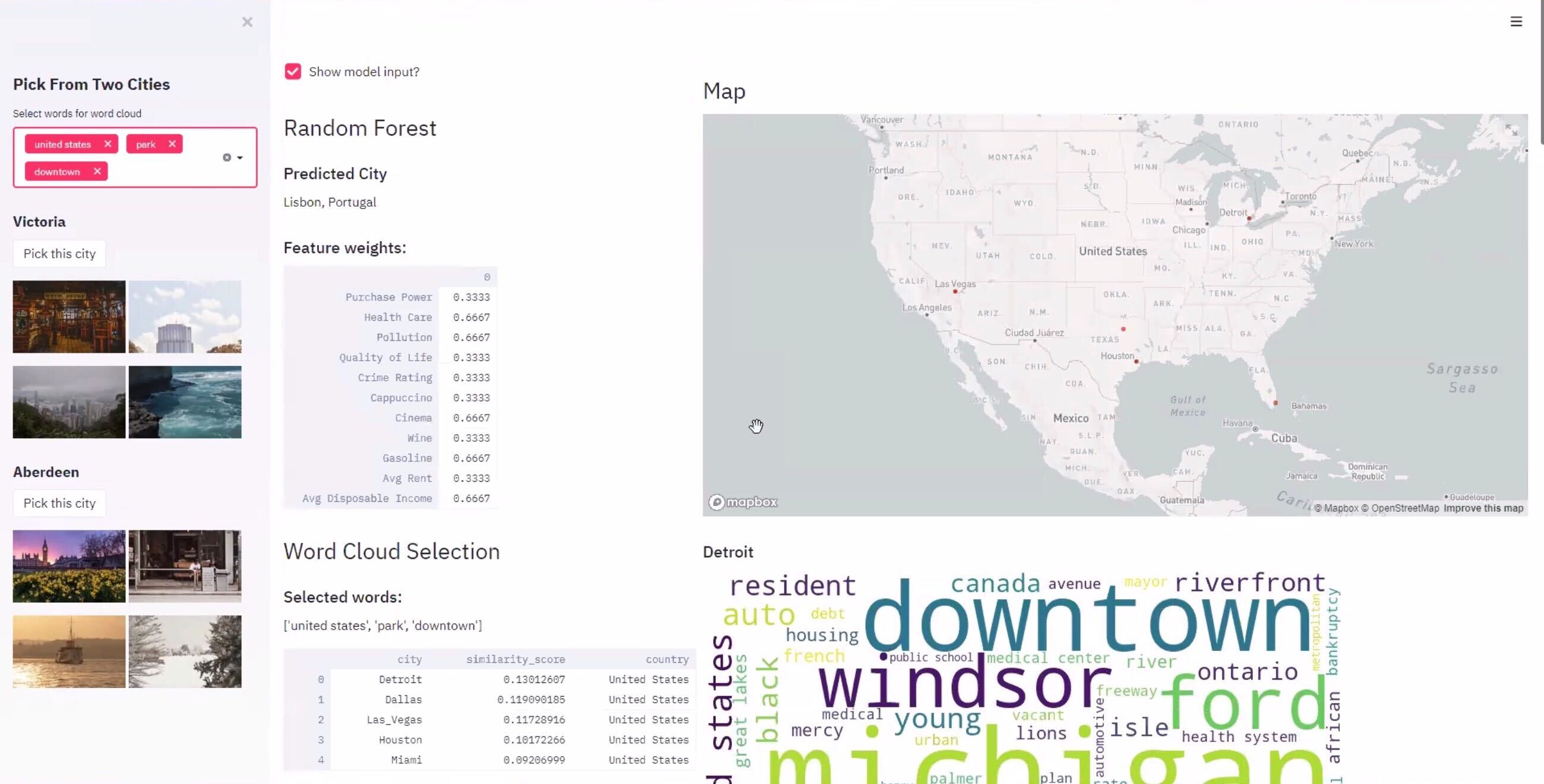Remove the 'downtown' tag
Image resolution: width=1544 pixels, height=784 pixels.
97,172
